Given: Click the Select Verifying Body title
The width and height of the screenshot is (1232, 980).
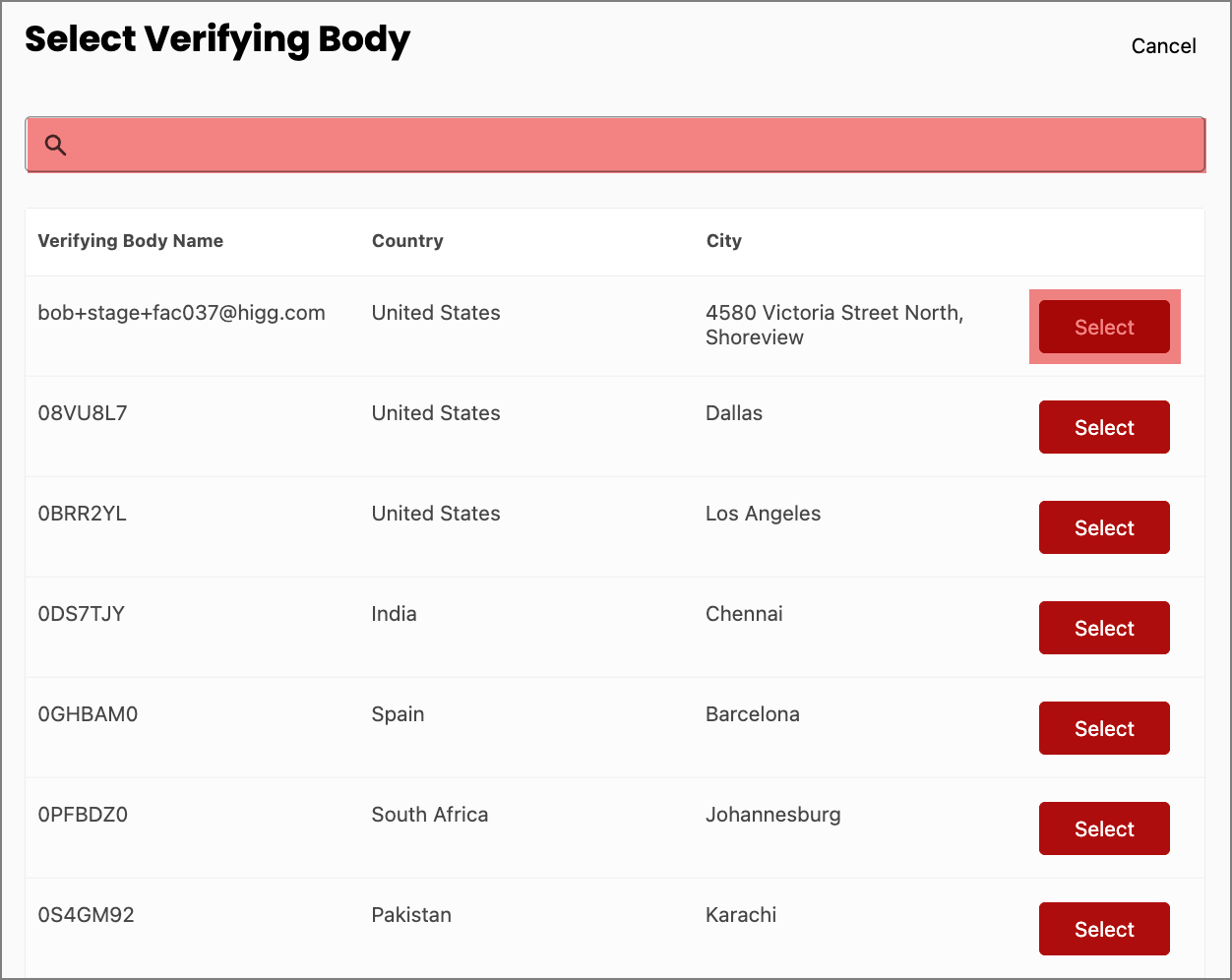Looking at the screenshot, I should (218, 39).
